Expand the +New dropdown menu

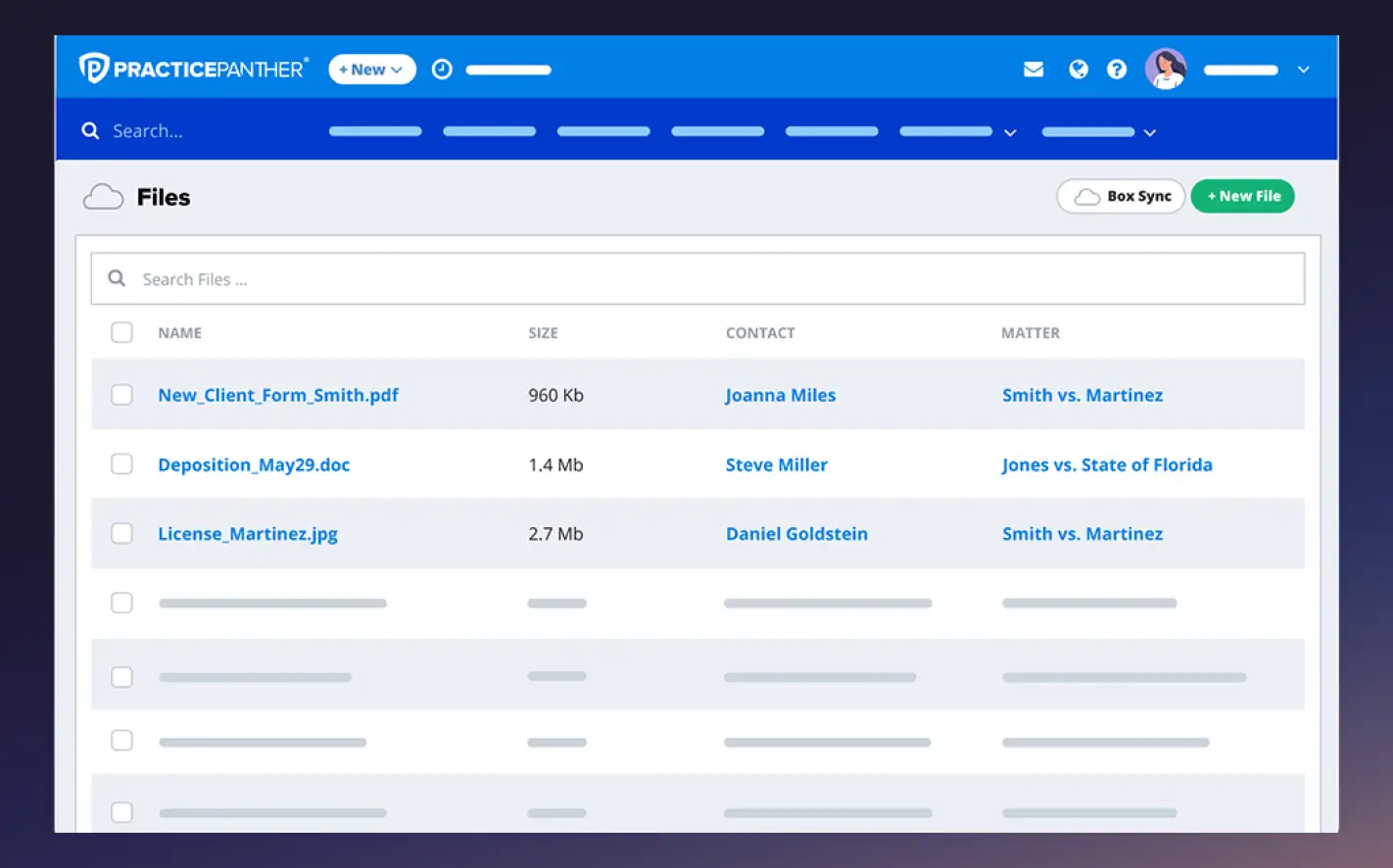[x=371, y=69]
